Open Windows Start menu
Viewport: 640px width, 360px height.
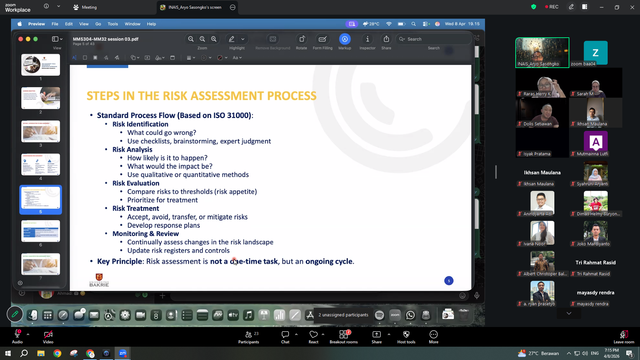coord(8,353)
